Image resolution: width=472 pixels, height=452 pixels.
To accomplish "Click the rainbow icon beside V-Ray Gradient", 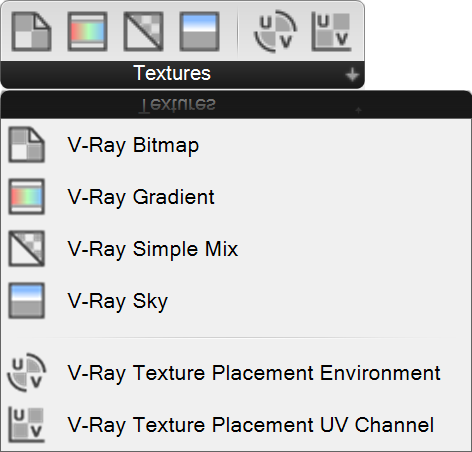I will click(26, 197).
